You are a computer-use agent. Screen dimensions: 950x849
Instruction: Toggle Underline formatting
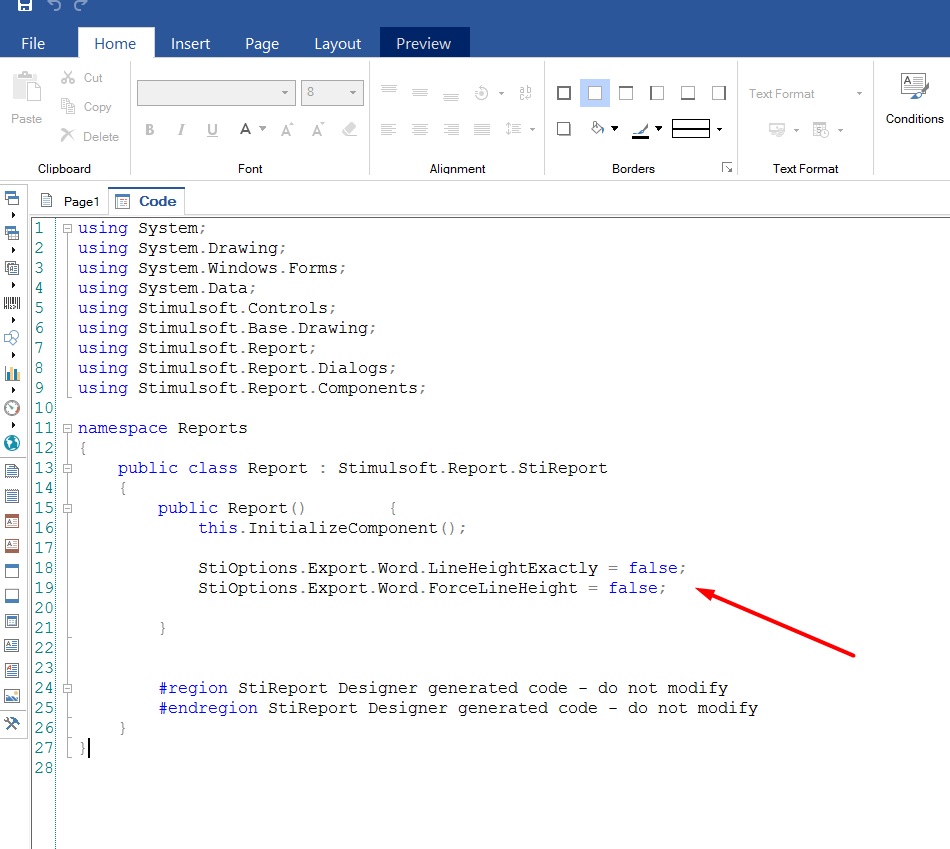(x=212, y=130)
